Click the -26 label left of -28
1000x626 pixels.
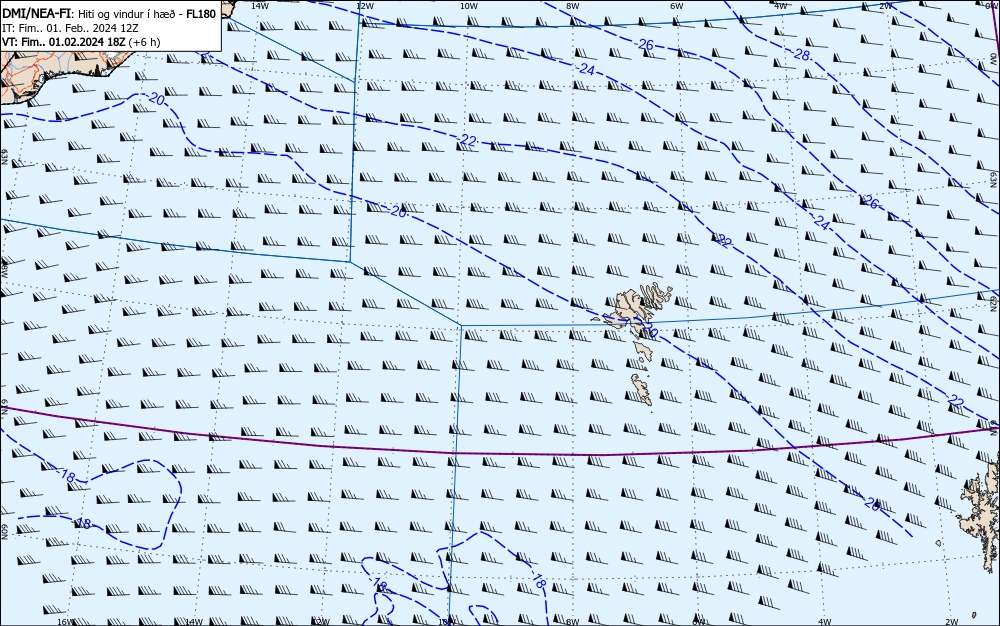(645, 44)
